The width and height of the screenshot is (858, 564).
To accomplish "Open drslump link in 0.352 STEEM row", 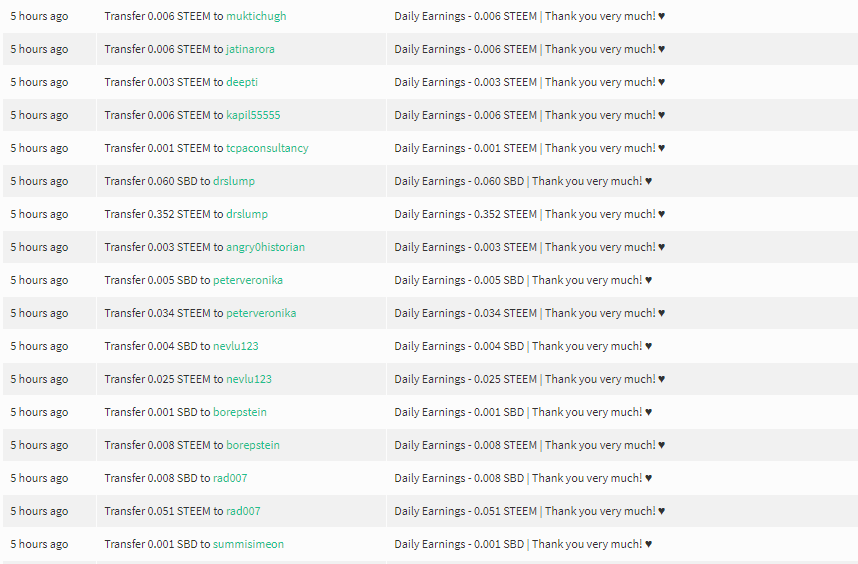I will (x=247, y=214).
